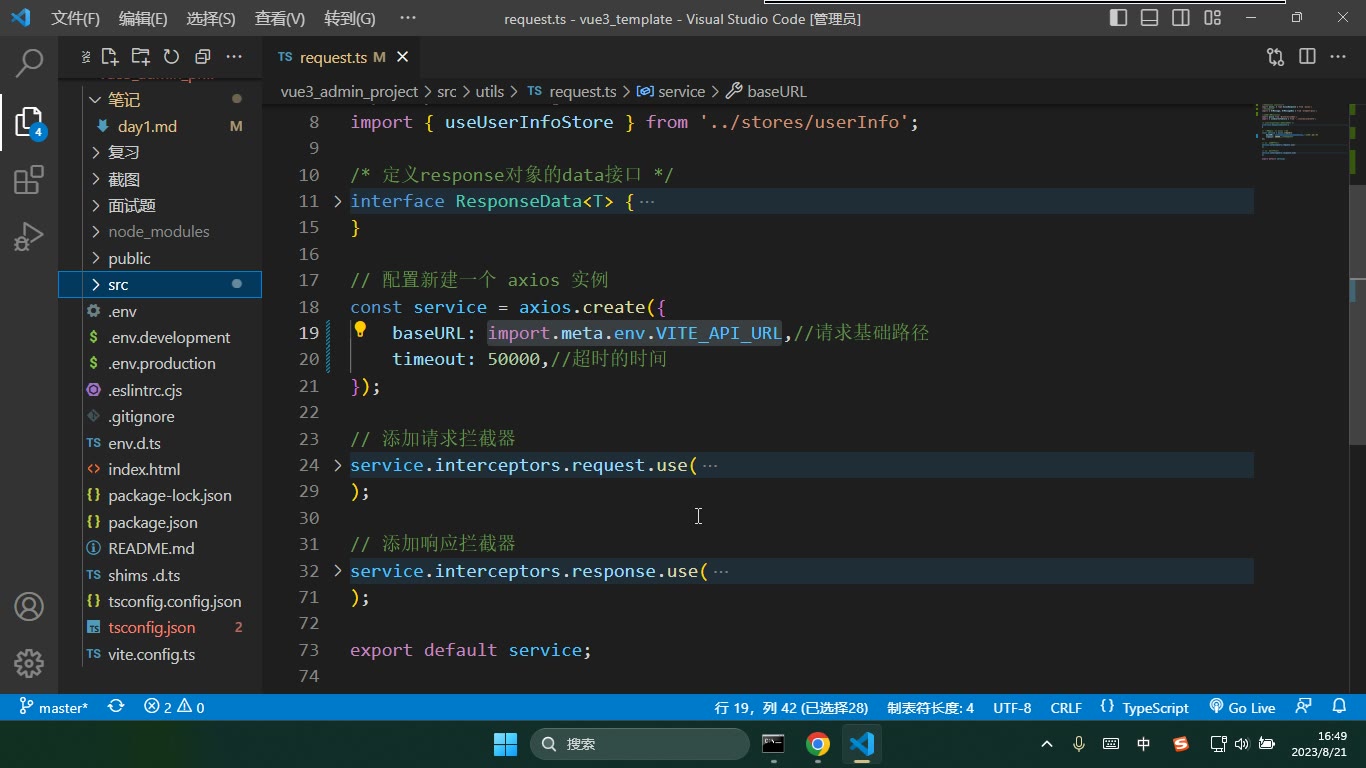Switch to the request.ts tab
Screen dimensions: 1366x768
click(x=339, y=58)
